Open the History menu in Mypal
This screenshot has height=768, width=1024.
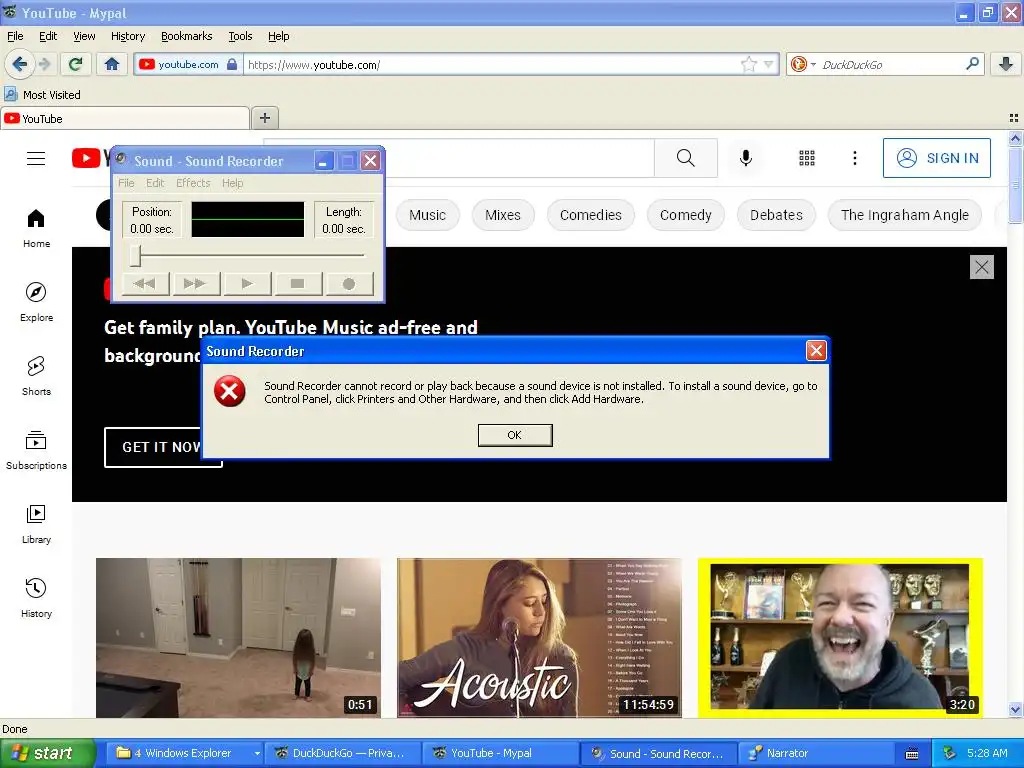pos(127,36)
